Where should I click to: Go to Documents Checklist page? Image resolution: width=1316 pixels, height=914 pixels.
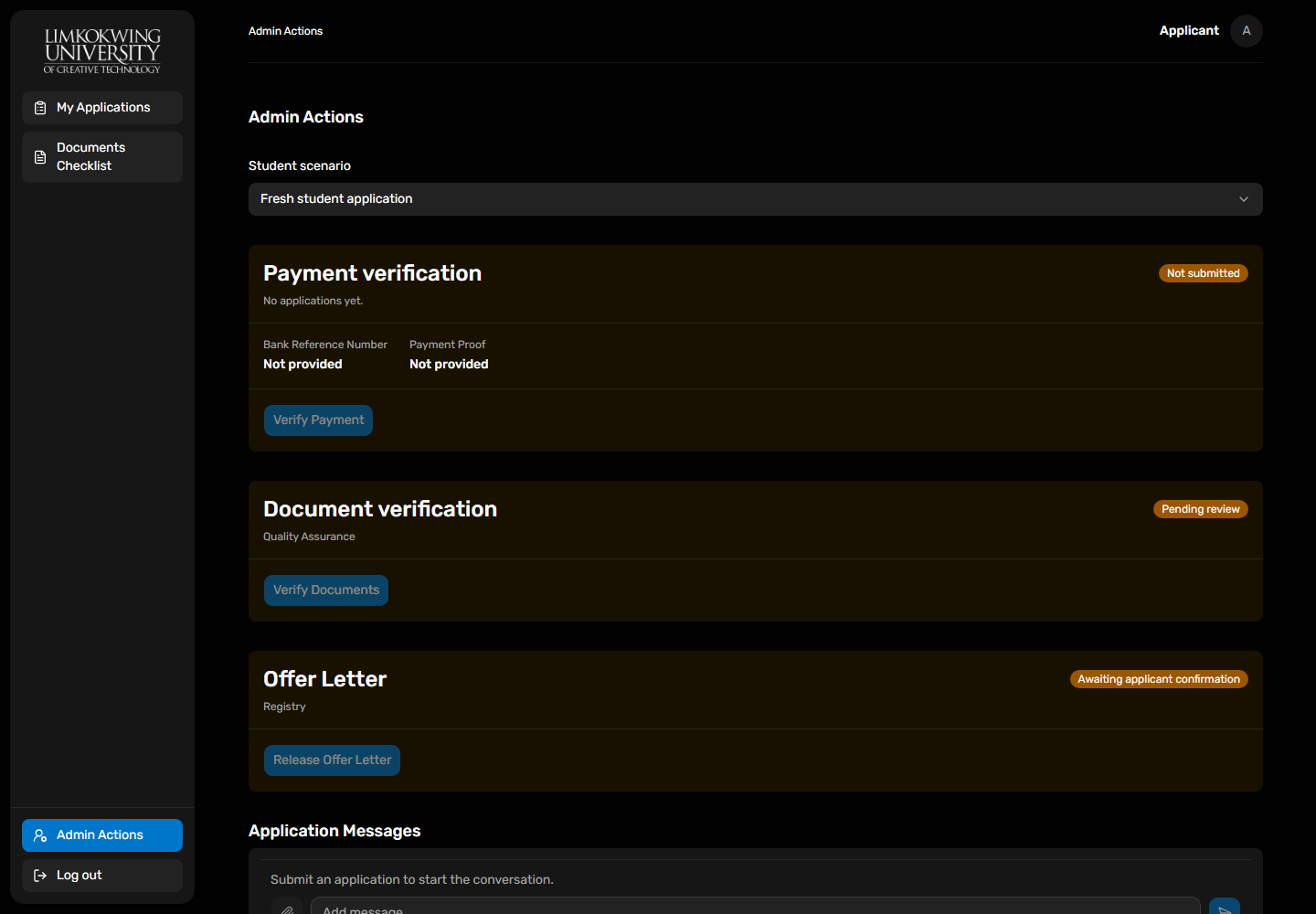[102, 157]
